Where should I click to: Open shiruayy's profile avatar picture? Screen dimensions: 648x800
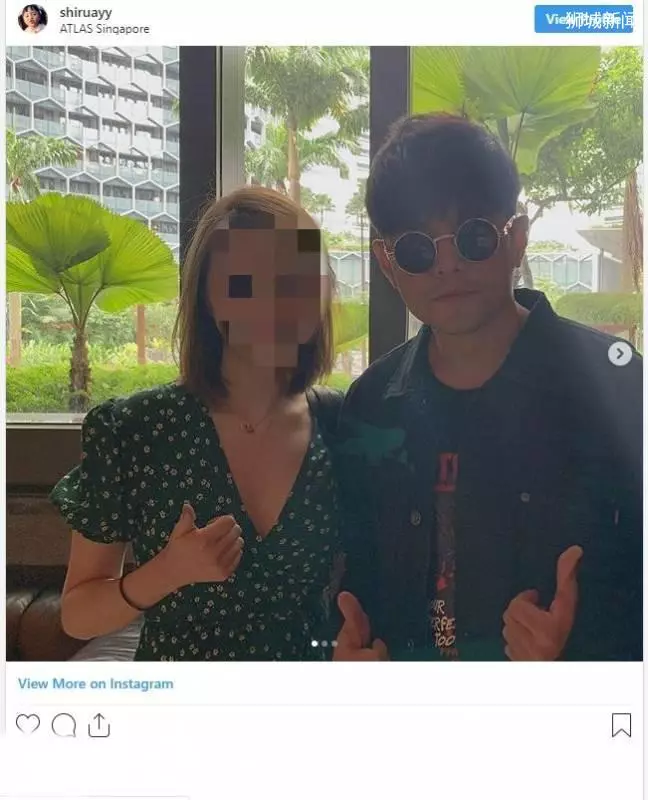tap(32, 19)
